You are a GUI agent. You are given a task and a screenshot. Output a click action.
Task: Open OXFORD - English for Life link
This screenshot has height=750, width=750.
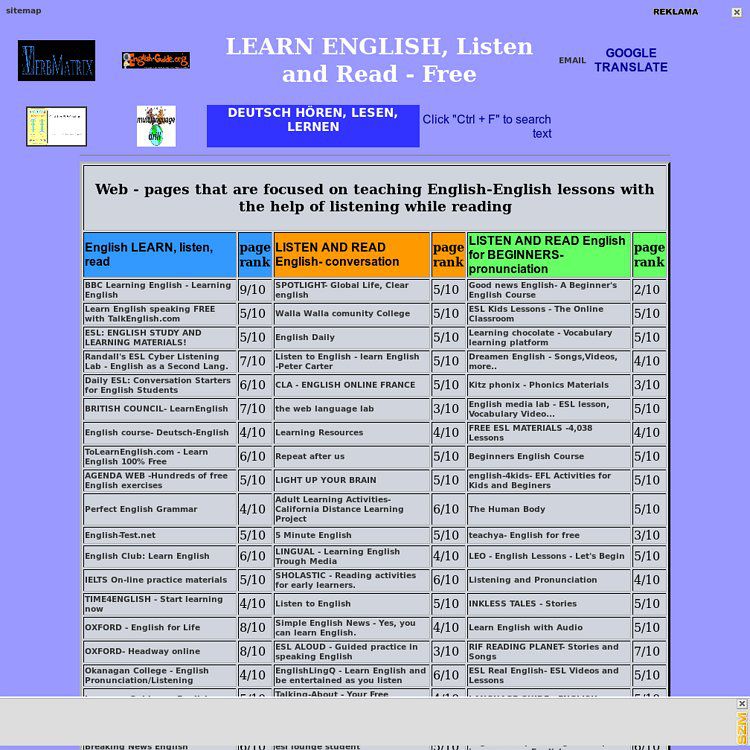point(142,628)
